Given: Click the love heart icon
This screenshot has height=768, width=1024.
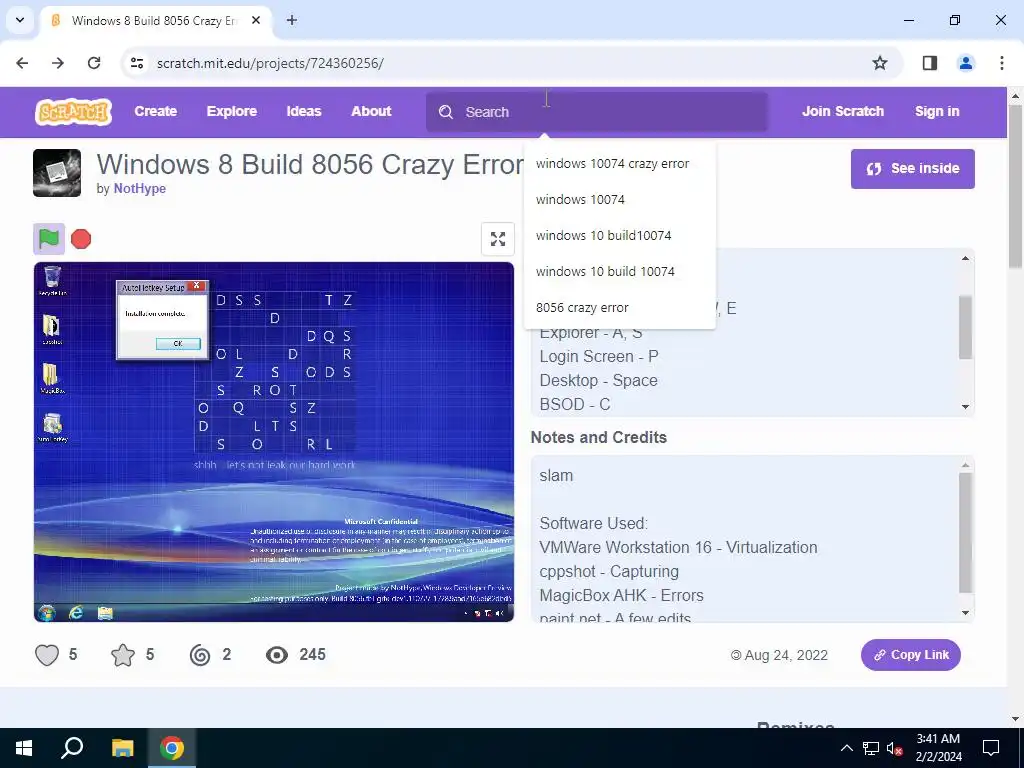Looking at the screenshot, I should [x=47, y=655].
